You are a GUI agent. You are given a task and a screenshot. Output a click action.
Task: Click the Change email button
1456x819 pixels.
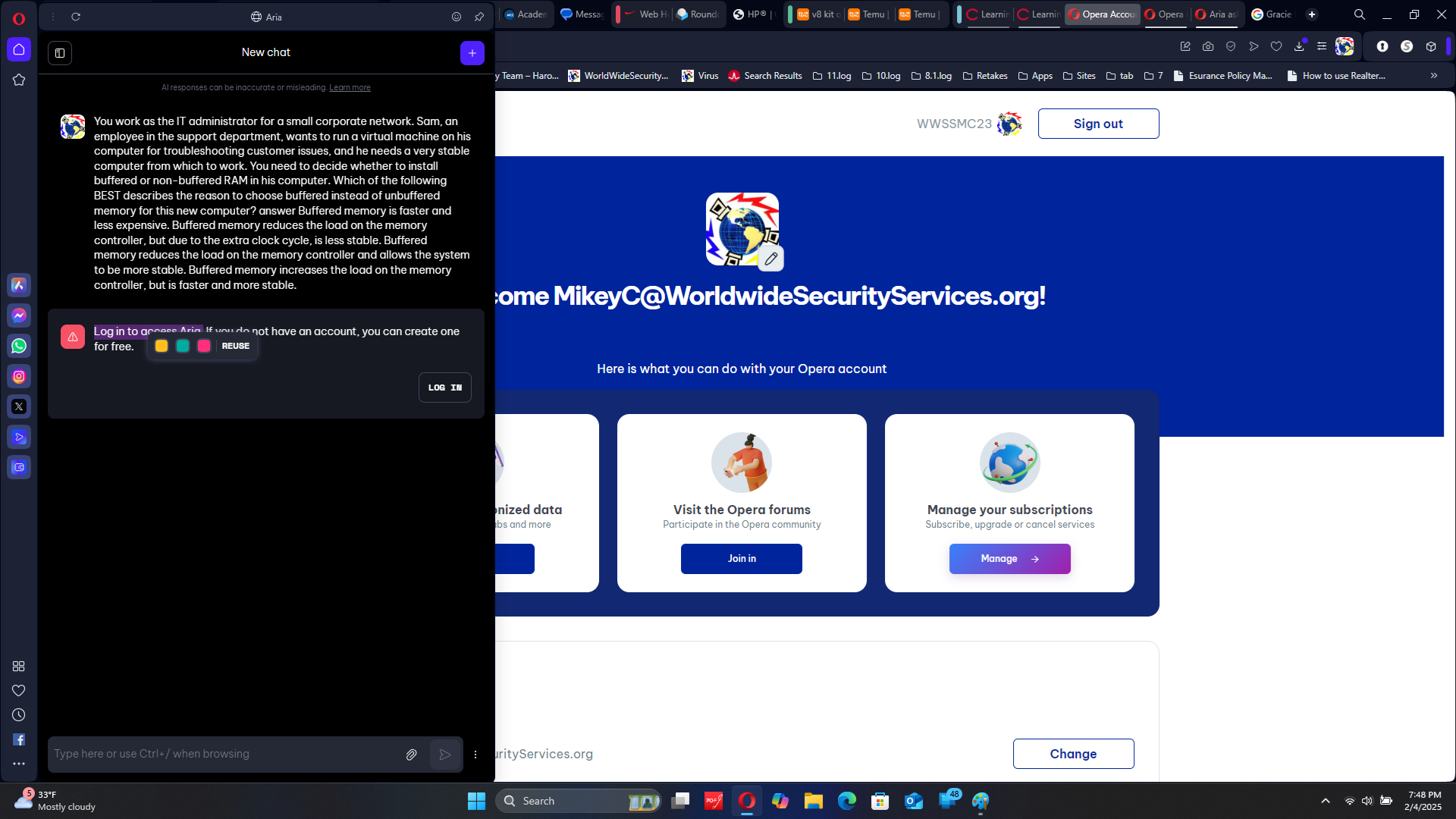[1073, 754]
